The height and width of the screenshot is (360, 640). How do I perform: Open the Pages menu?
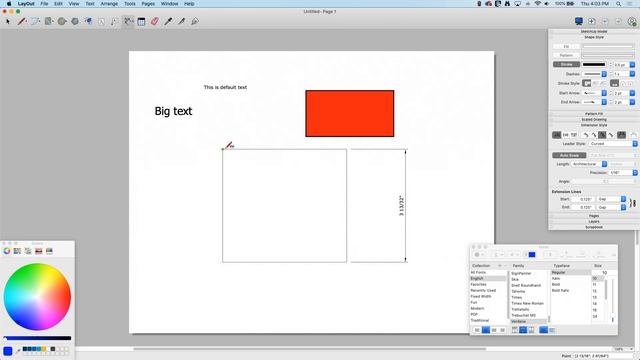click(x=148, y=4)
